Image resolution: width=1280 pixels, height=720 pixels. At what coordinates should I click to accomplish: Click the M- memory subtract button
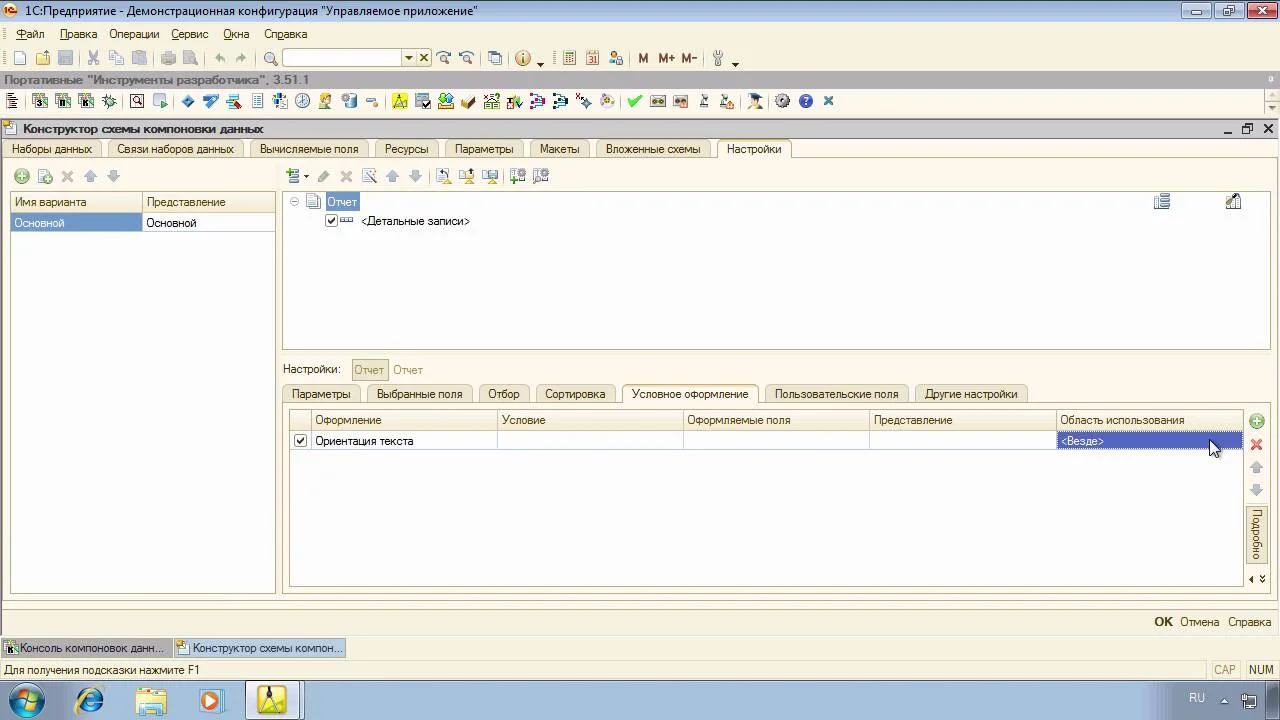[x=689, y=59]
